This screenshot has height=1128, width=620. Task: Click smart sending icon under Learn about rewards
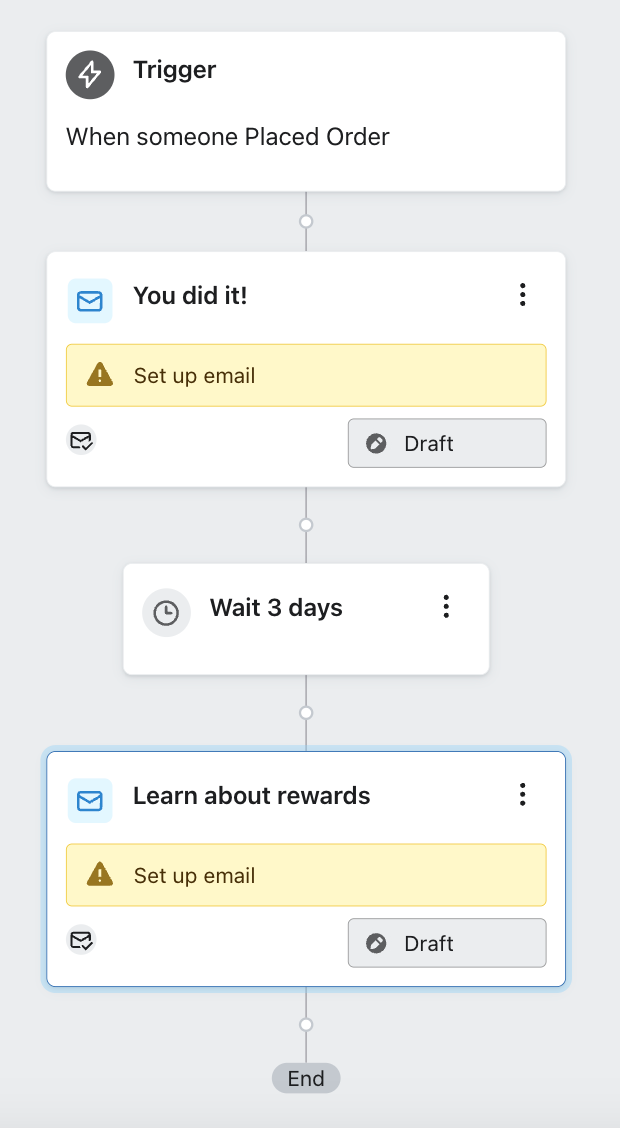(x=81, y=940)
